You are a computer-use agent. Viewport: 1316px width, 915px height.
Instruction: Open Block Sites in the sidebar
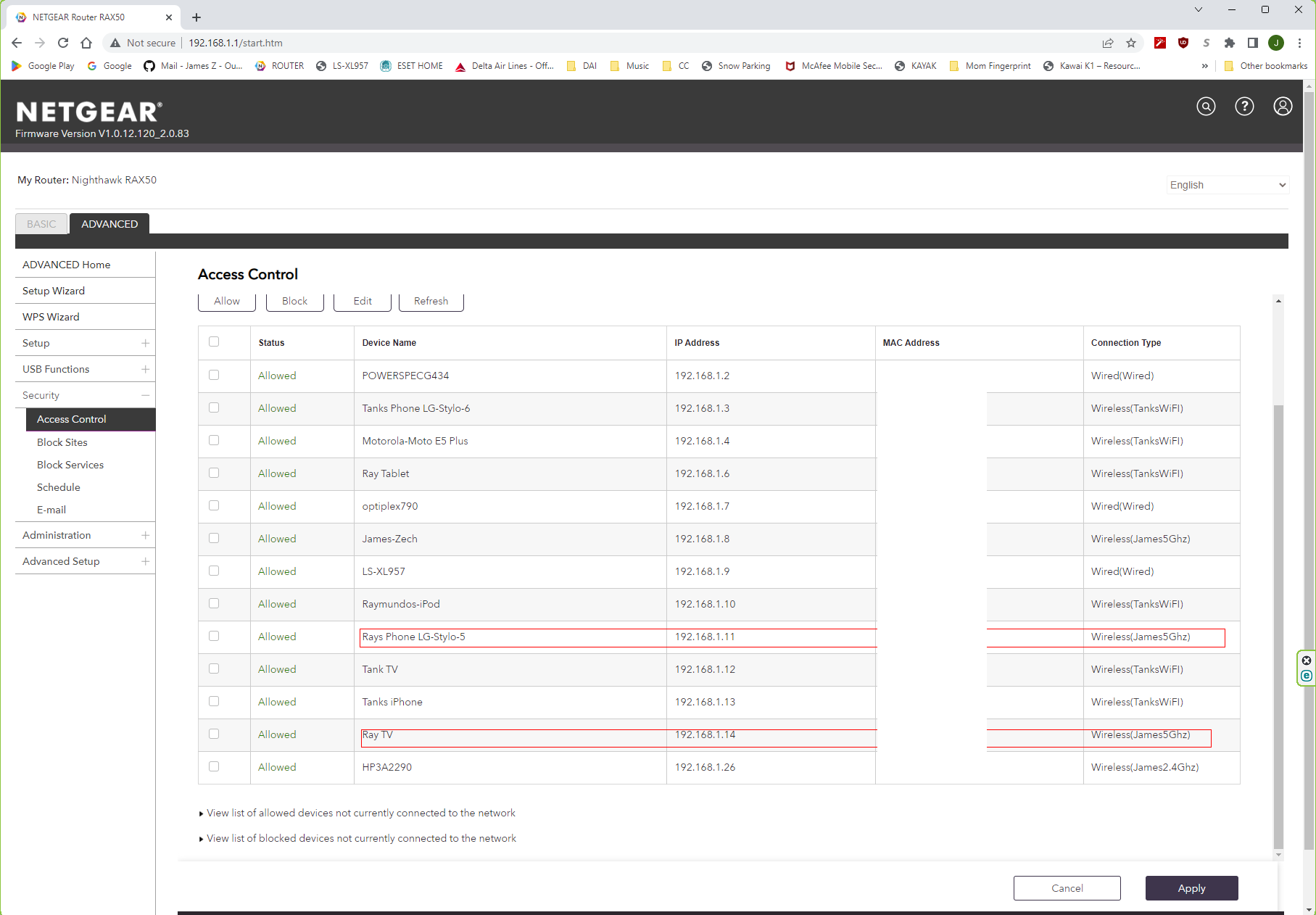[62, 442]
